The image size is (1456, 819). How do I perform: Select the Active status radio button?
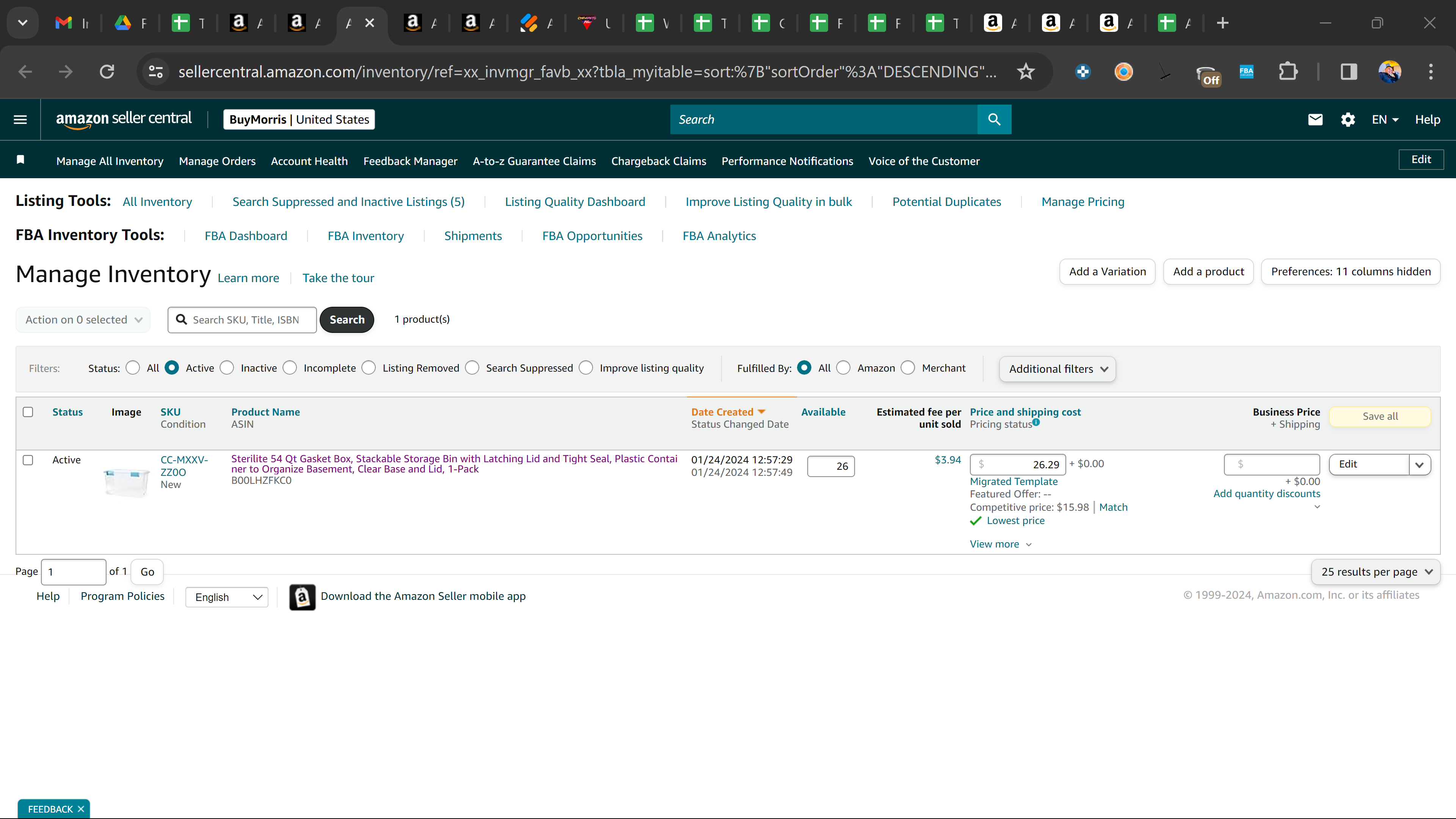click(172, 368)
